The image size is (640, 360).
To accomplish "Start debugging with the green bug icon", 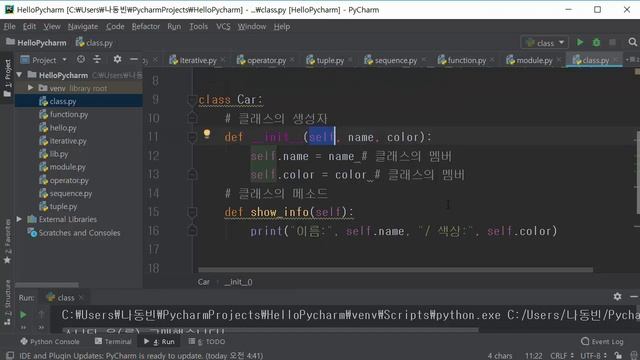I will coord(596,42).
